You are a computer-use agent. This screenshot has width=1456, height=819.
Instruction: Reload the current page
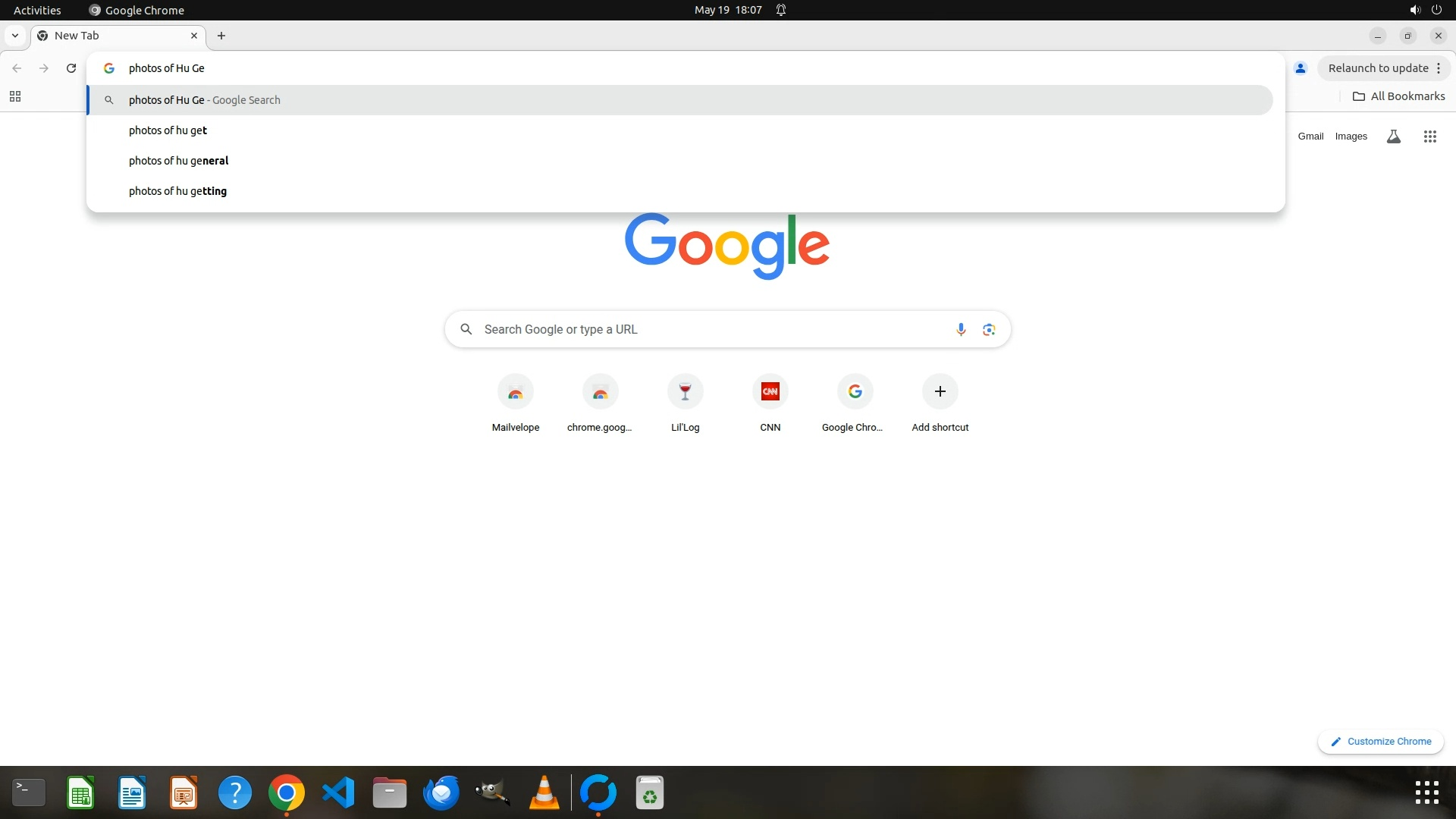[71, 68]
